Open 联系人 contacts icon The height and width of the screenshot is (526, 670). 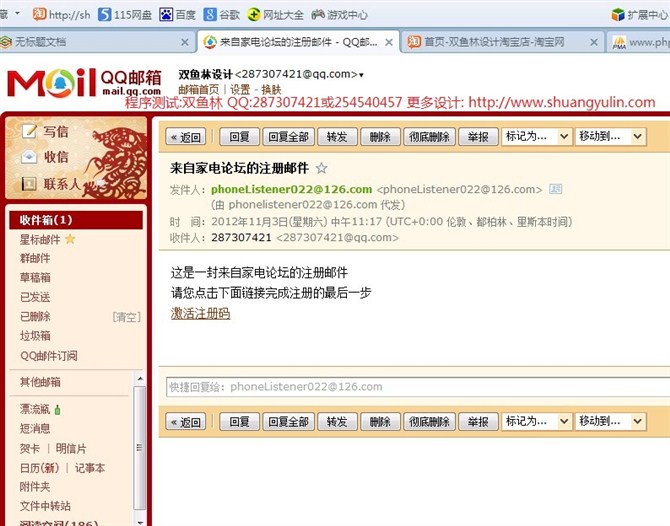click(x=29, y=184)
